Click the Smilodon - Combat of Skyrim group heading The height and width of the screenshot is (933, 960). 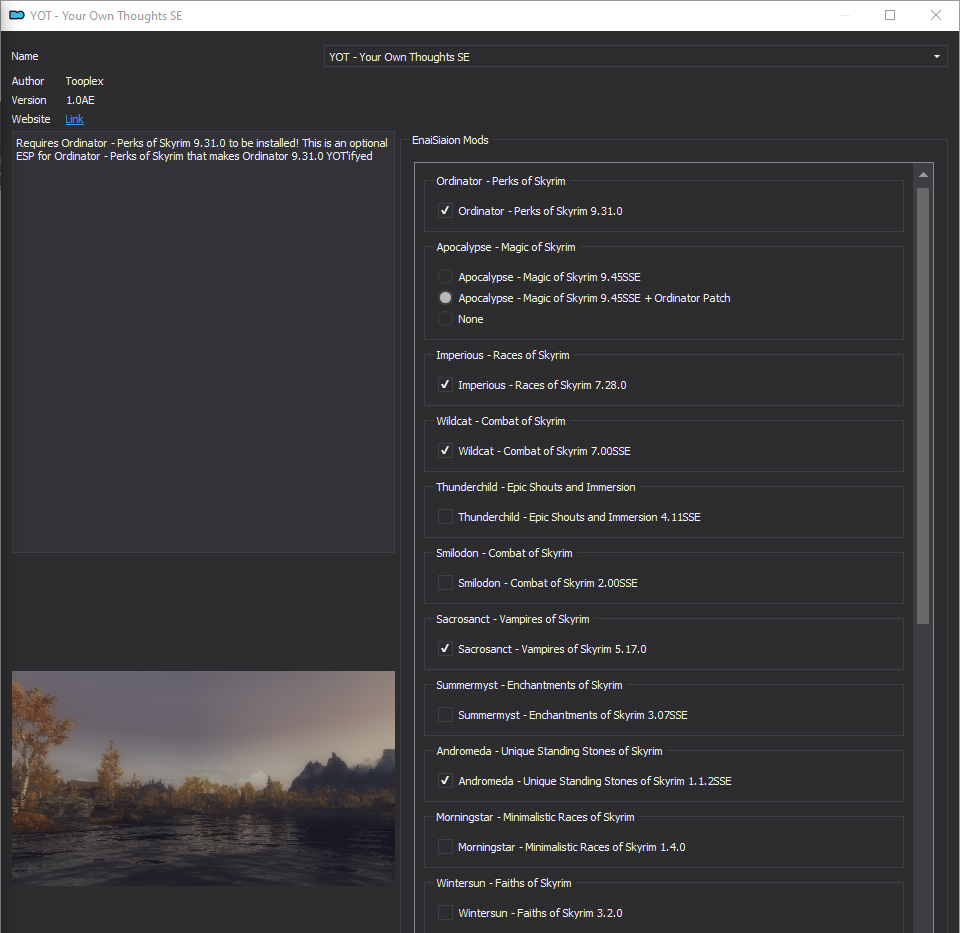point(504,553)
